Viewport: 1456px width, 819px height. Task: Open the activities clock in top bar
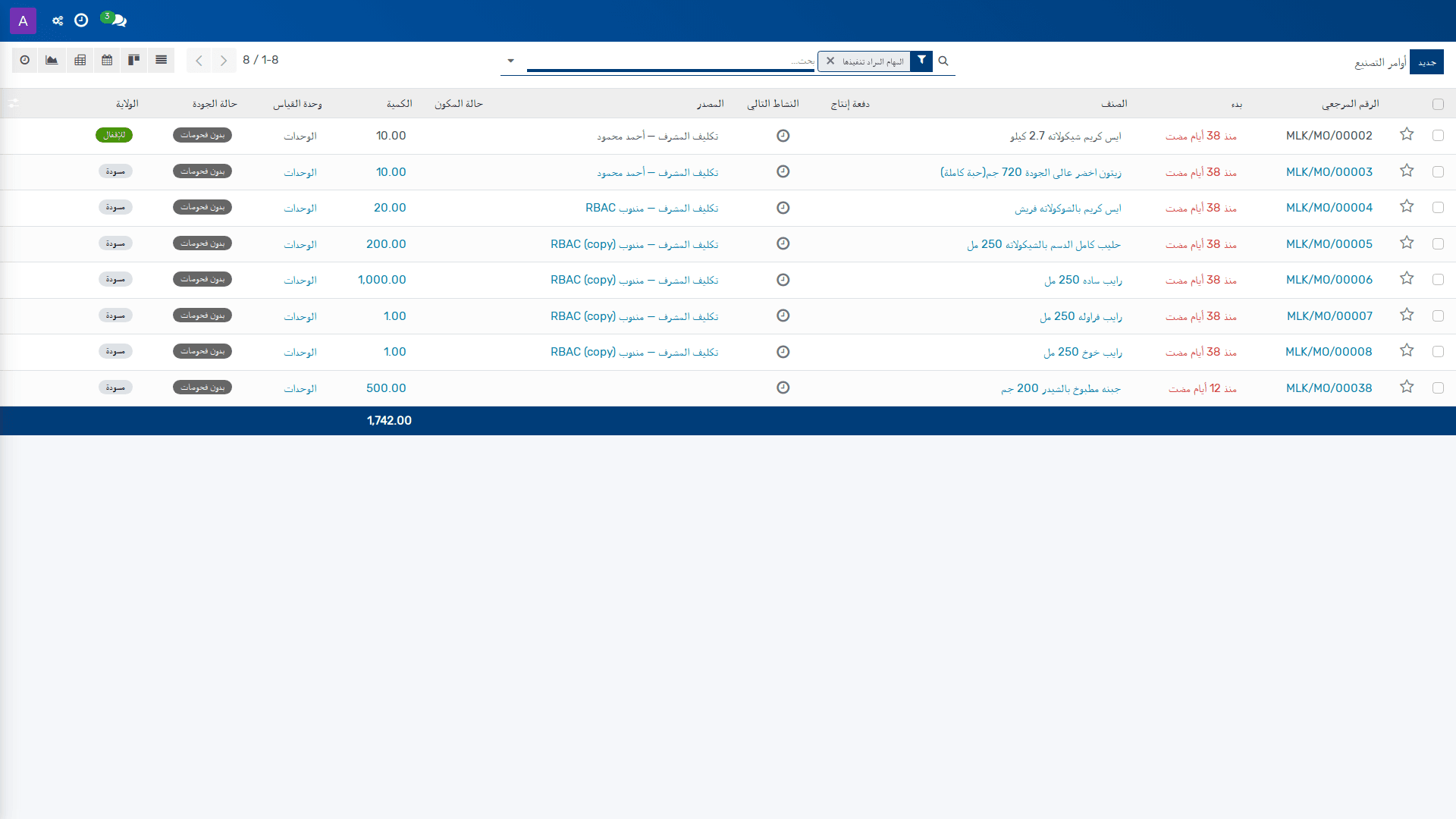[81, 20]
